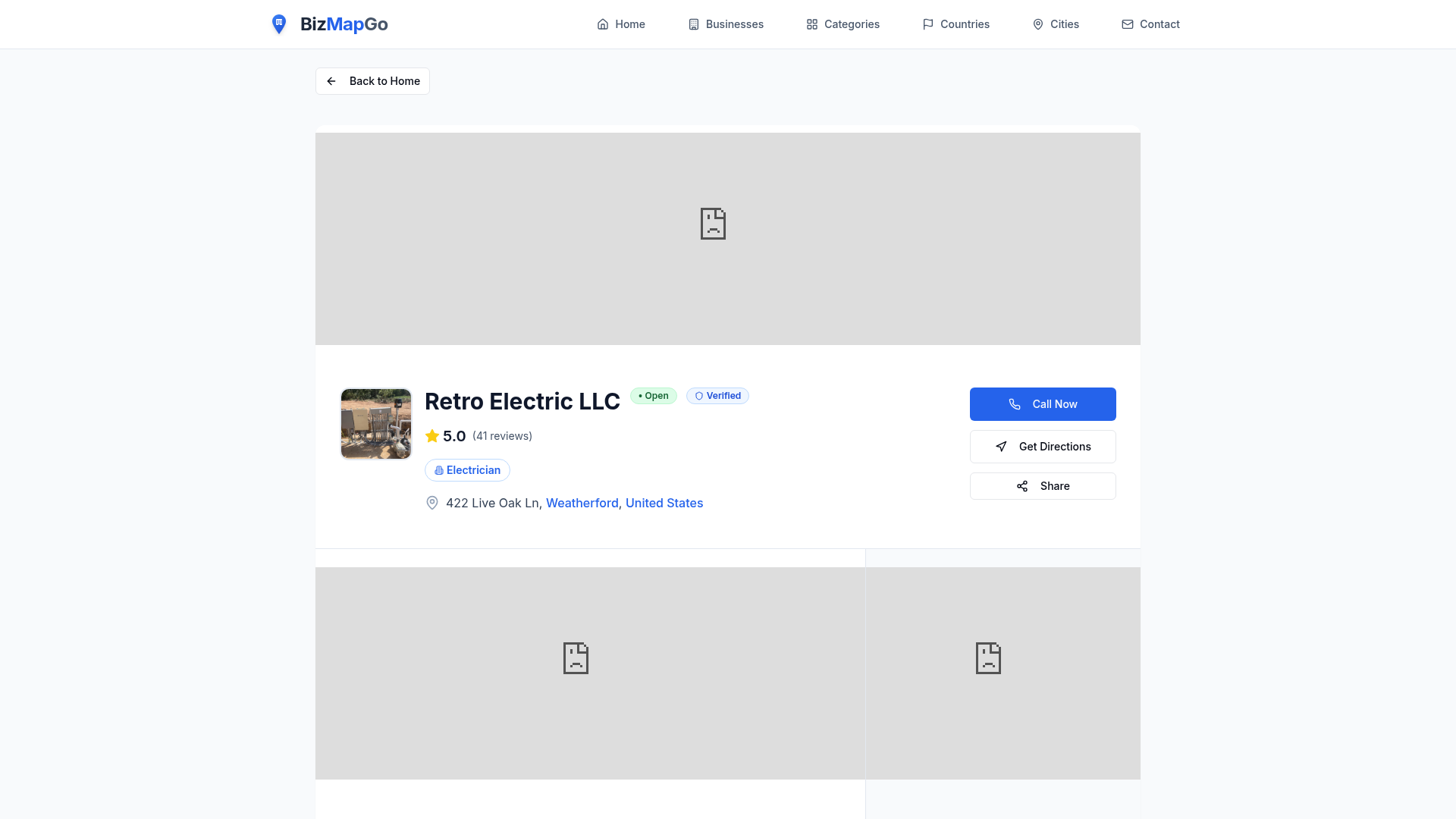Click the shield icon in Verified badge

699,396
